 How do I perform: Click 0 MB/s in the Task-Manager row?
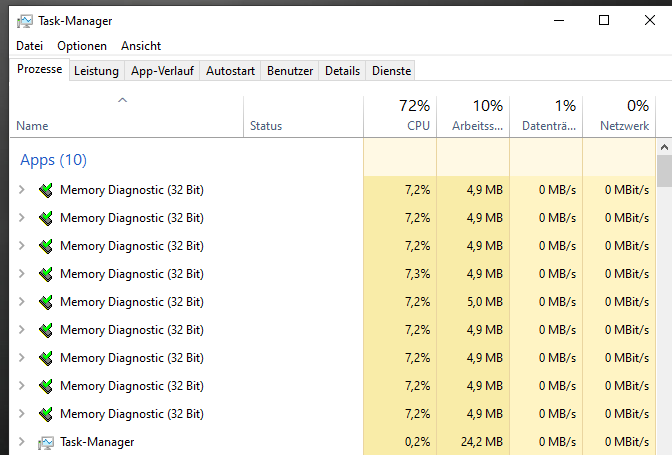(557, 442)
